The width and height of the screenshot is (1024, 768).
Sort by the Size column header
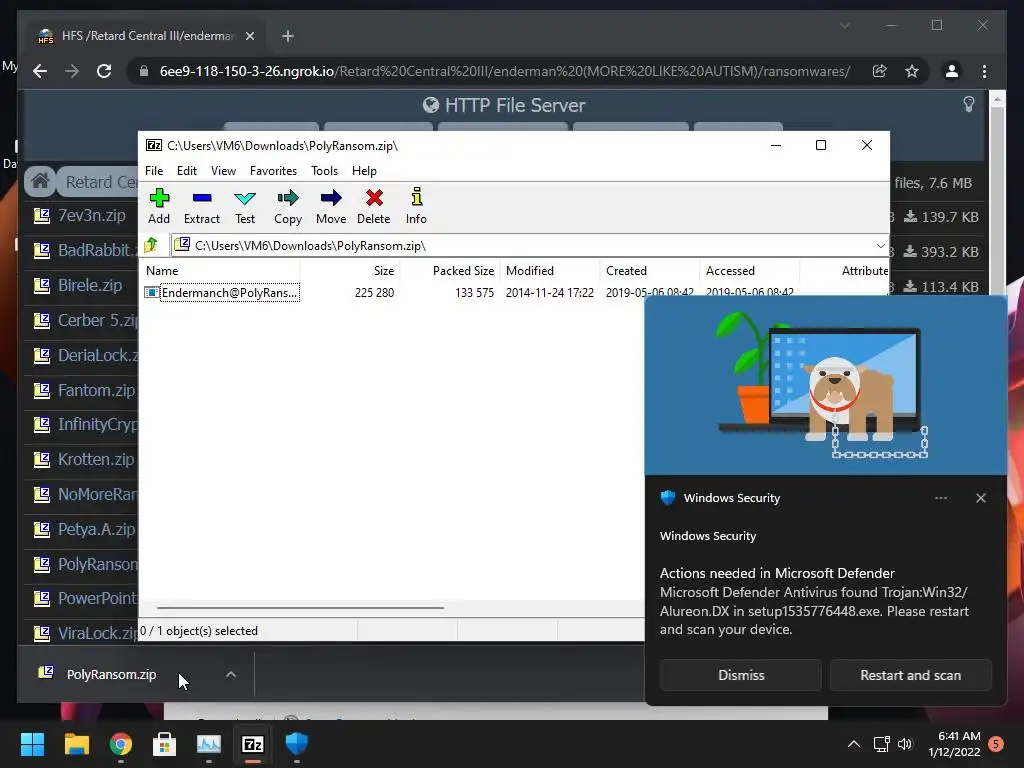(x=350, y=270)
